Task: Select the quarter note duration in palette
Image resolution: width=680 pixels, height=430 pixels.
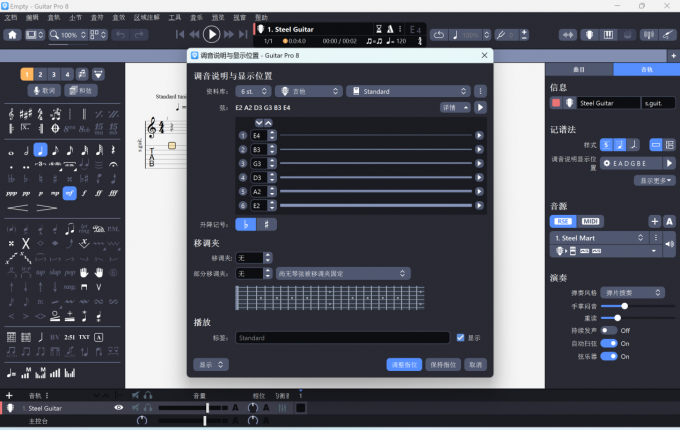Action: click(x=40, y=150)
